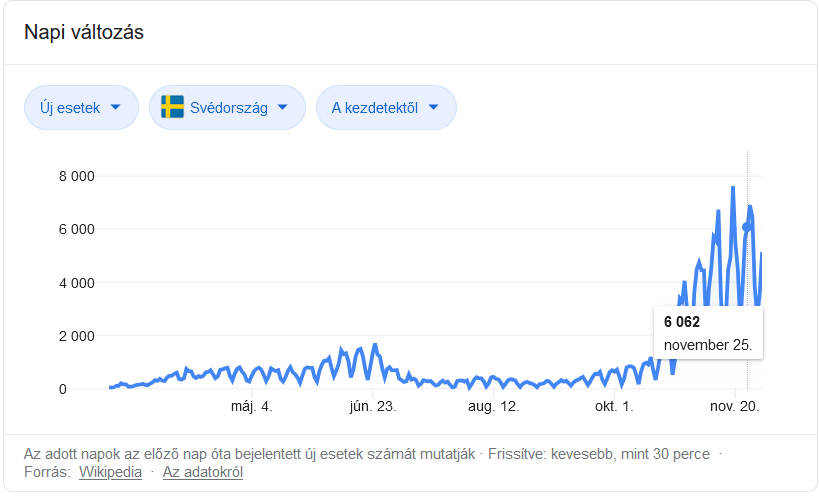
Task: Open the Wikipedia source link
Action: 110,472
